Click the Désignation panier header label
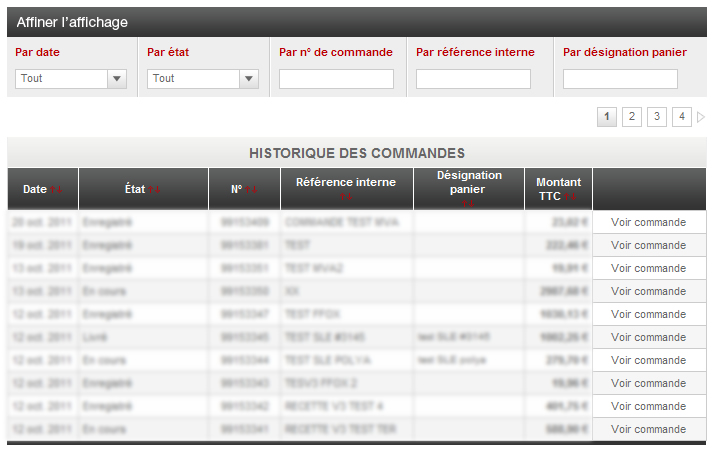This screenshot has width=713, height=454. [x=469, y=182]
